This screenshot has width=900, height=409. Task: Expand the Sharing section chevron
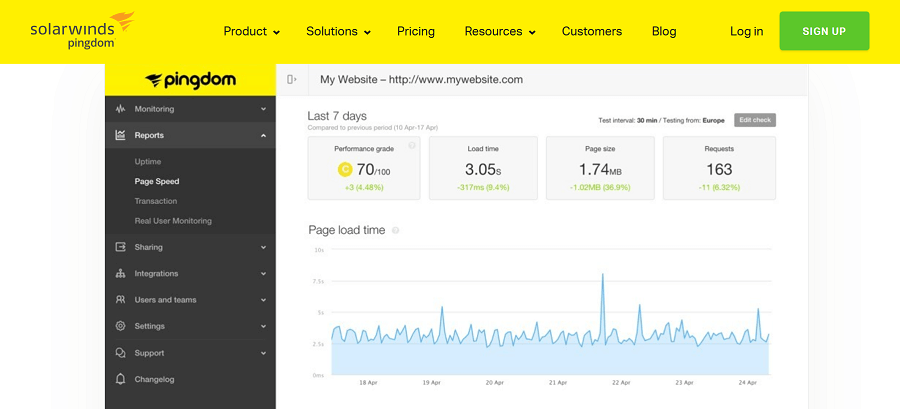(x=263, y=247)
